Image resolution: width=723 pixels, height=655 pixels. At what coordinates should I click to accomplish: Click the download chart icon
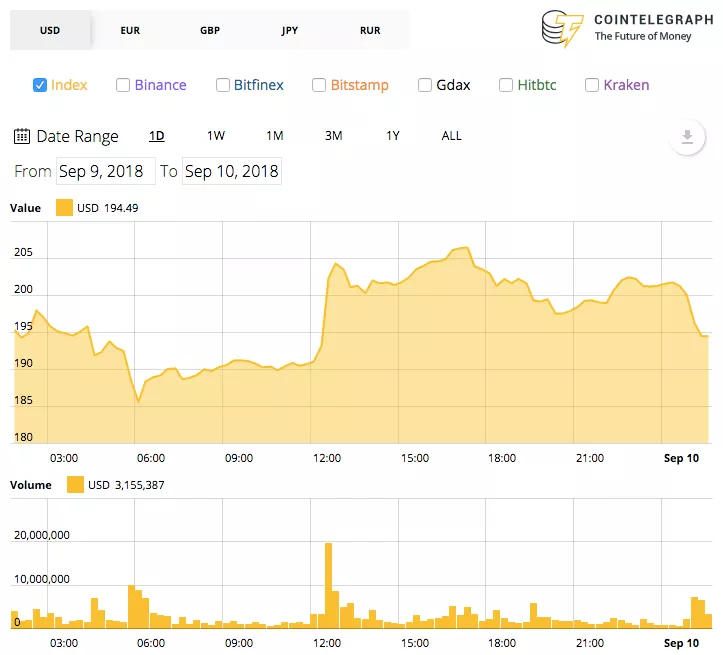tap(687, 137)
